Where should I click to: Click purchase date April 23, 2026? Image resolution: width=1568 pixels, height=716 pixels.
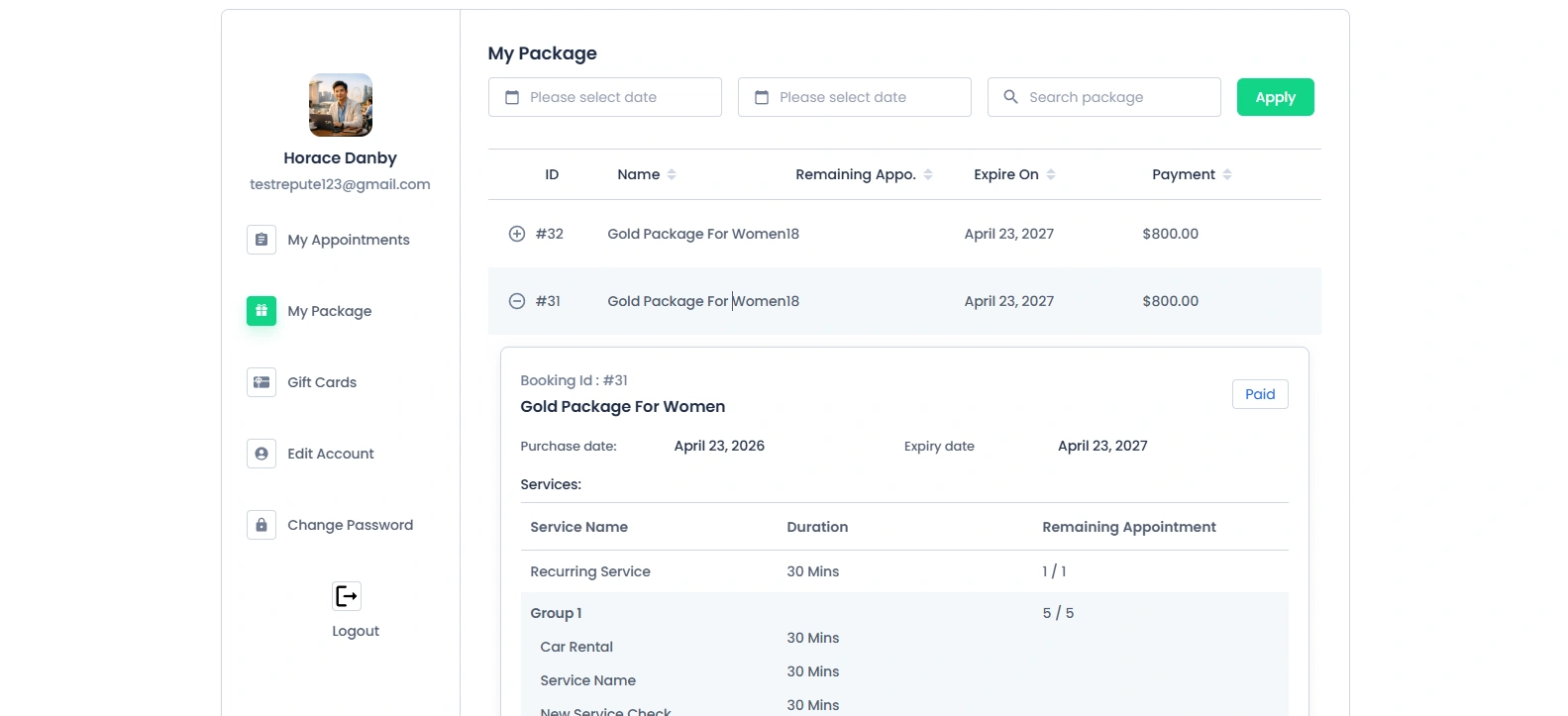[719, 446]
